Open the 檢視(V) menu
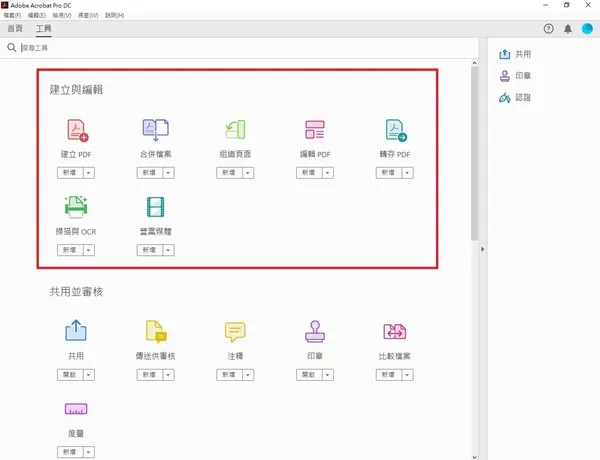Viewport: 600px width, 460px height. tap(62, 15)
